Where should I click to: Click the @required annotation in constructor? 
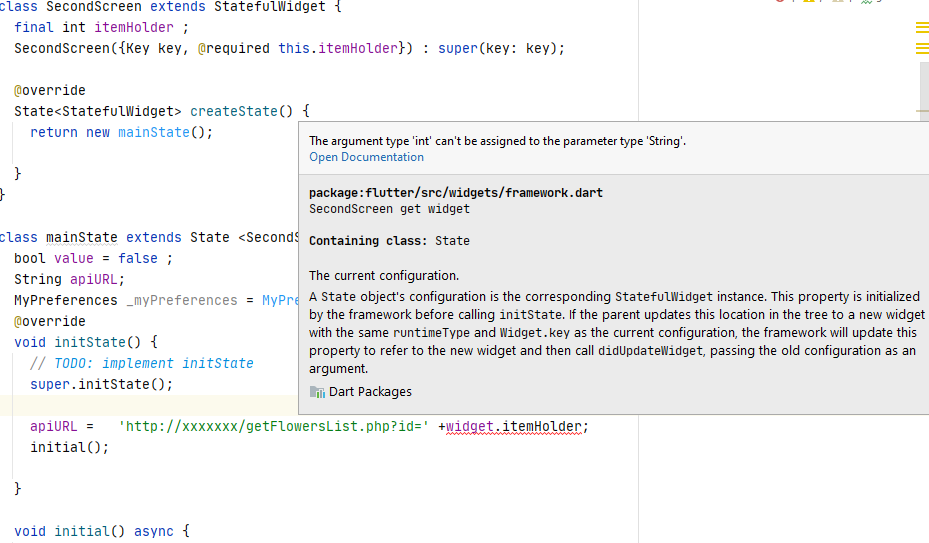pyautogui.click(x=233, y=49)
